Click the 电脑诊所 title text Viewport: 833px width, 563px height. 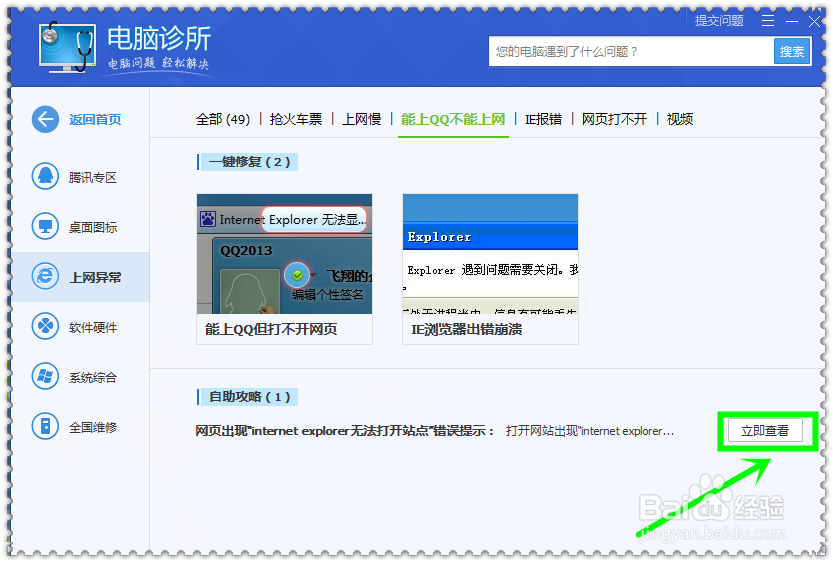click(x=159, y=38)
